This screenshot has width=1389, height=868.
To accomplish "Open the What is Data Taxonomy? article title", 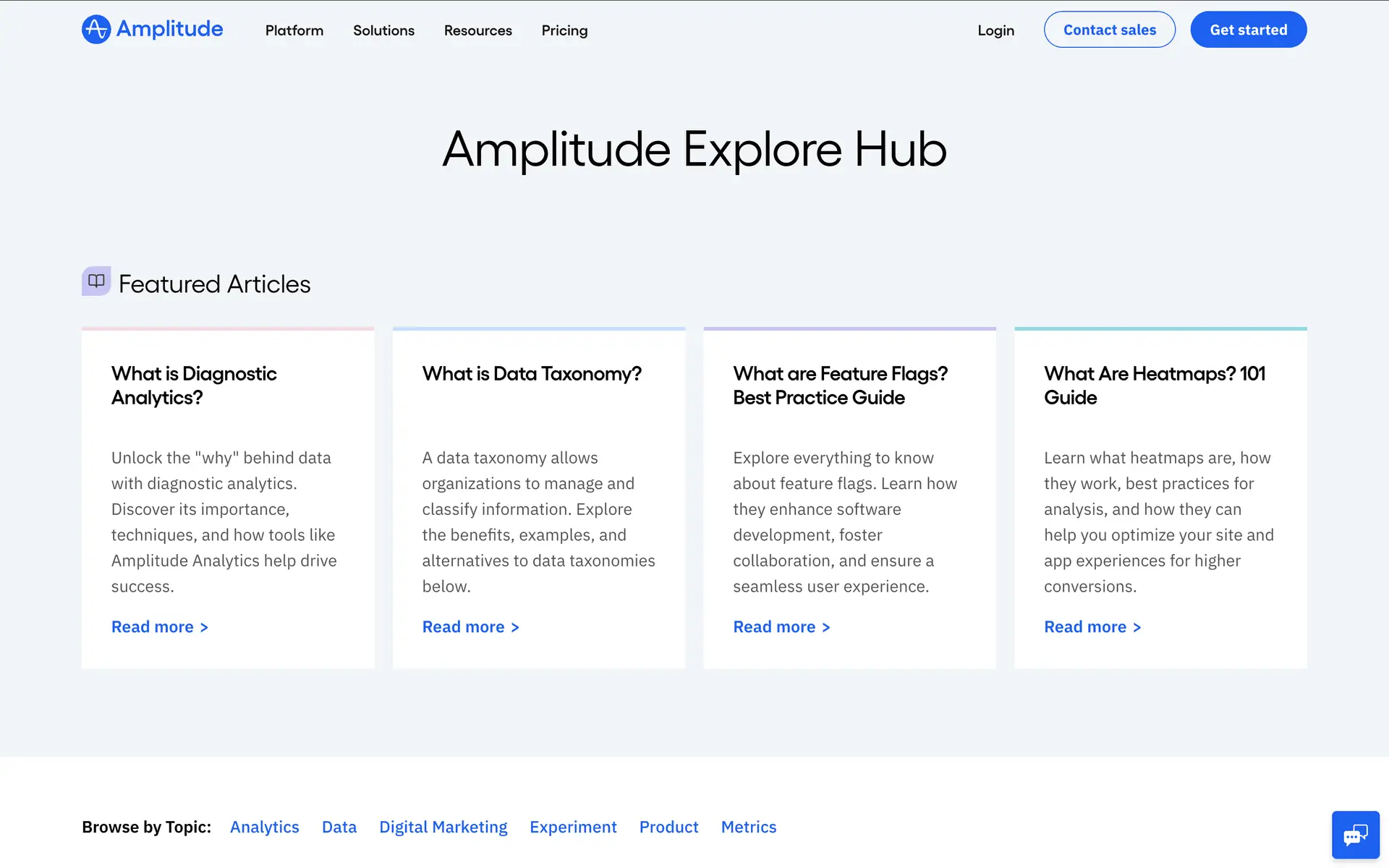I will point(532,374).
